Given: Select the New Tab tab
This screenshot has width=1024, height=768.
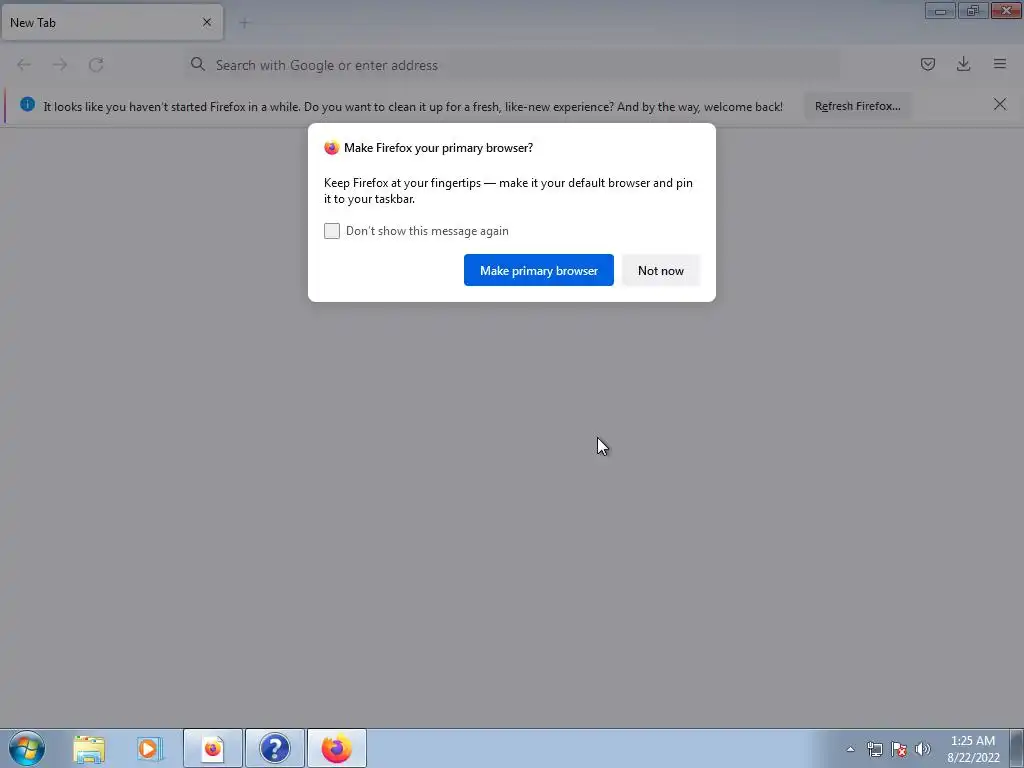Looking at the screenshot, I should point(112,22).
